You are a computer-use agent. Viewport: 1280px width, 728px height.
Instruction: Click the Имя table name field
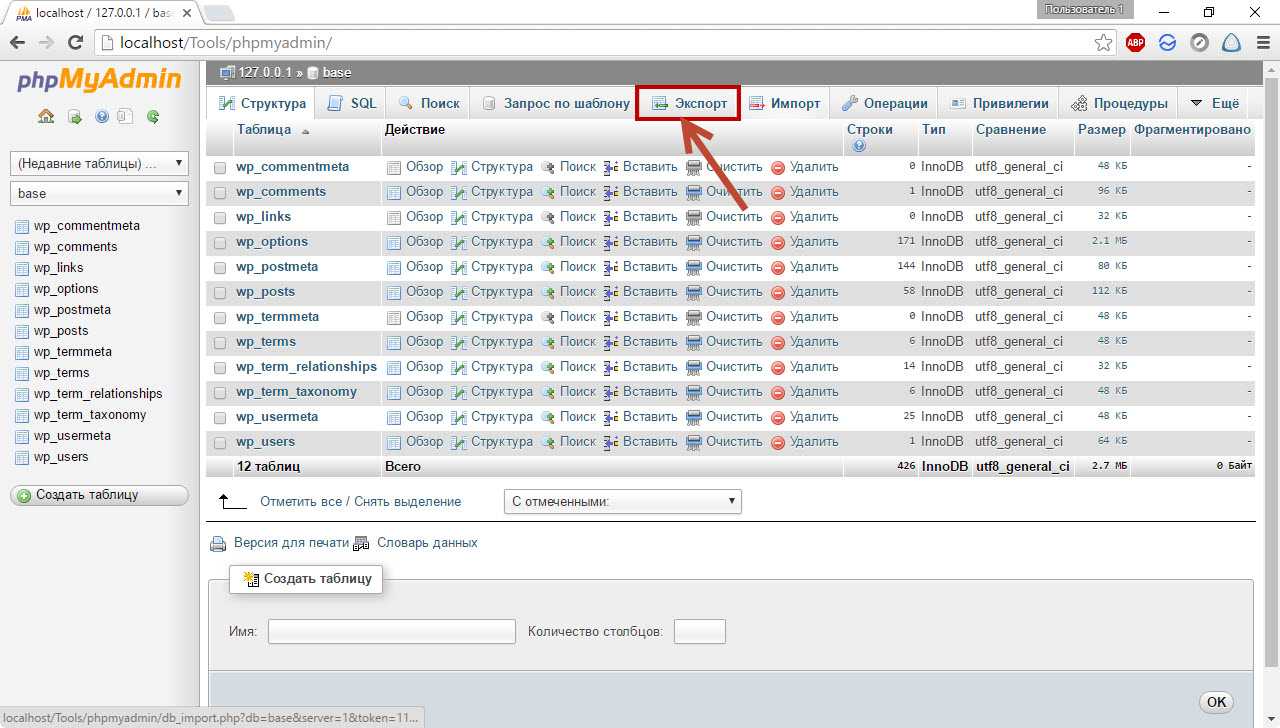[392, 632]
